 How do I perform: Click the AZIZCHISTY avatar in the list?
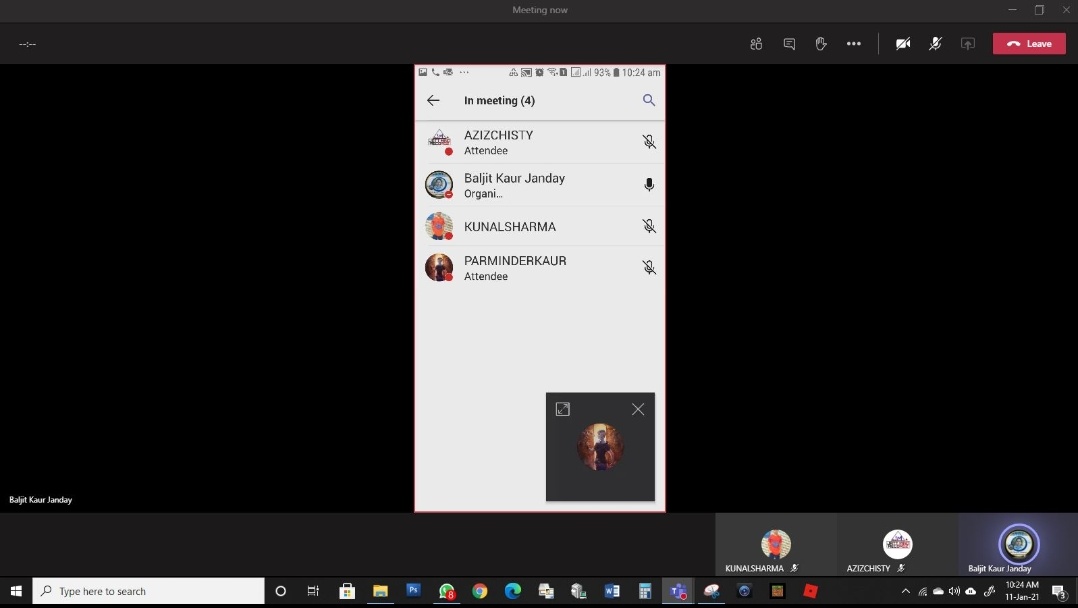tap(439, 141)
